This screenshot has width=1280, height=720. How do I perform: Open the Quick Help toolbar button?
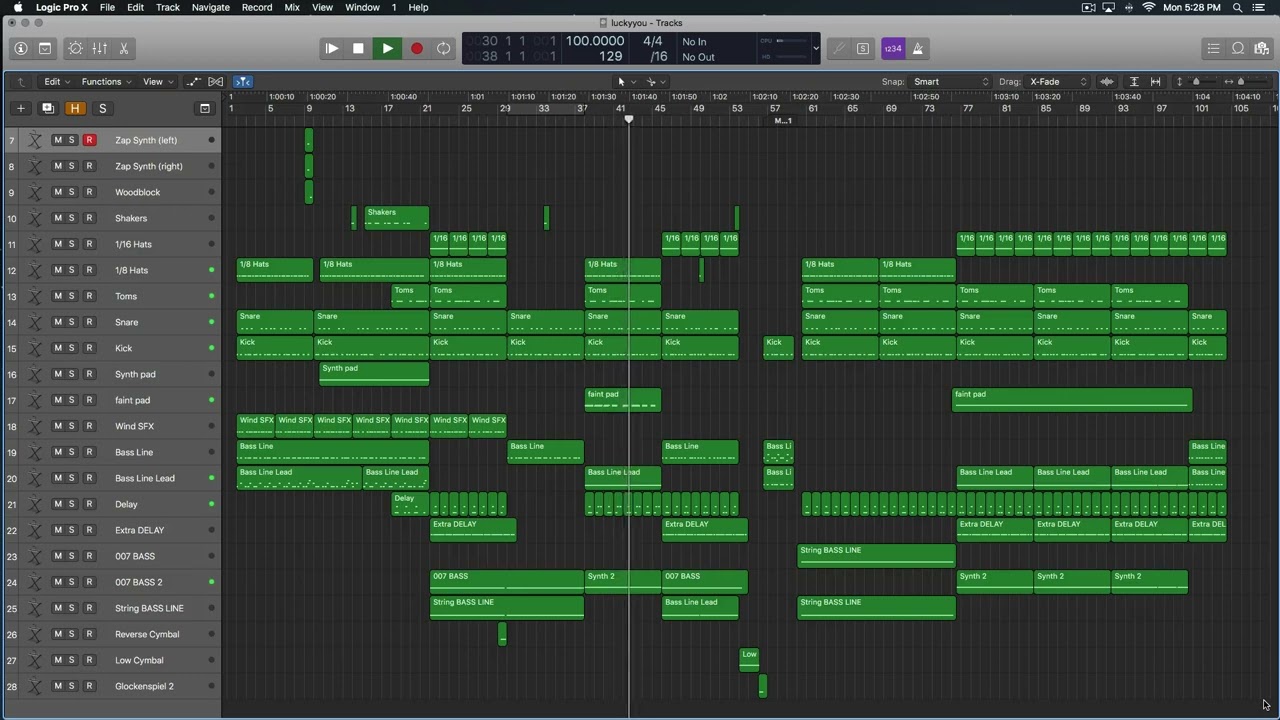click(45, 48)
